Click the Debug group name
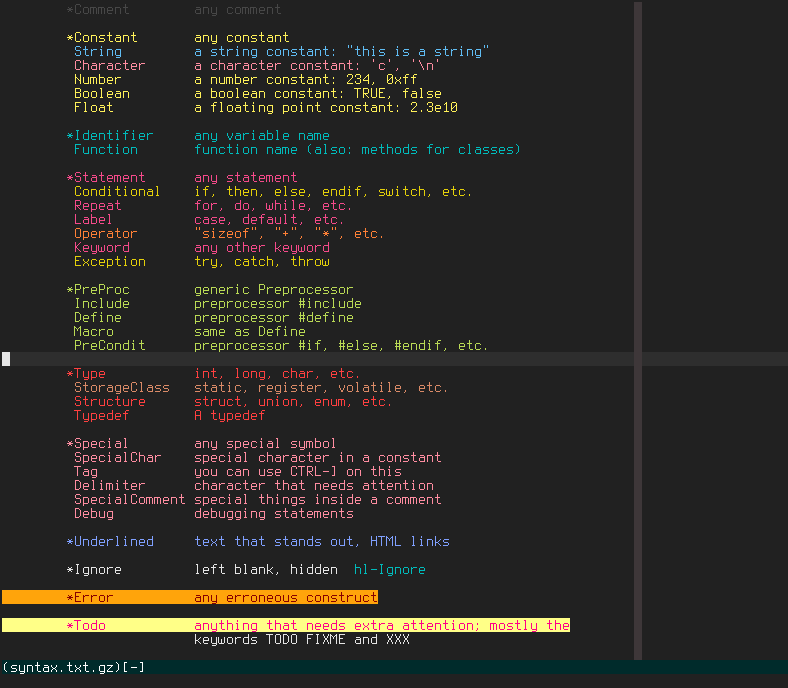Screen dimensions: 788x688 click(x=94, y=514)
